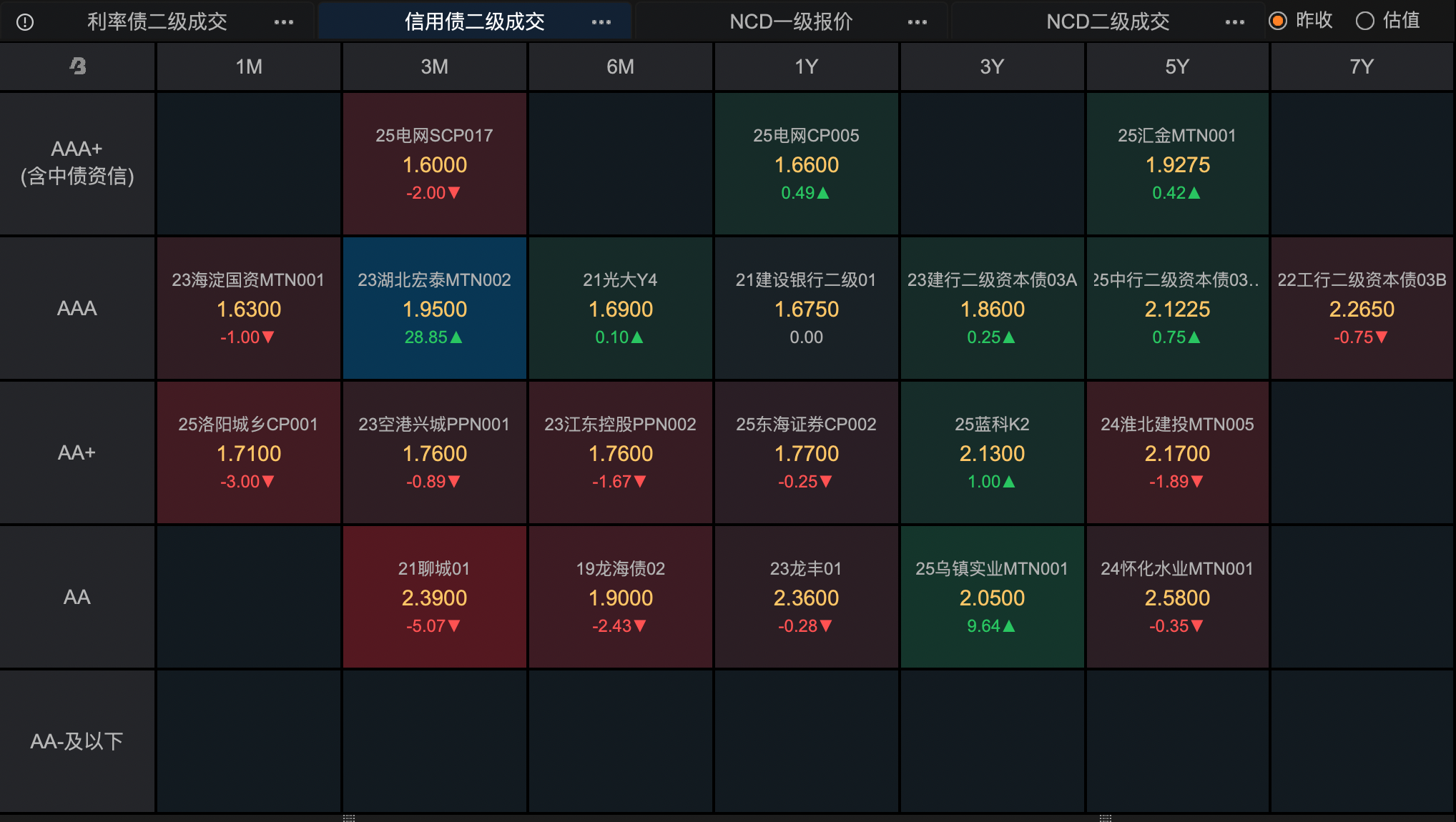Select the highlighted 23湖北宏泰MTN002 cell
Screen dimensions: 1456x822
tap(434, 308)
